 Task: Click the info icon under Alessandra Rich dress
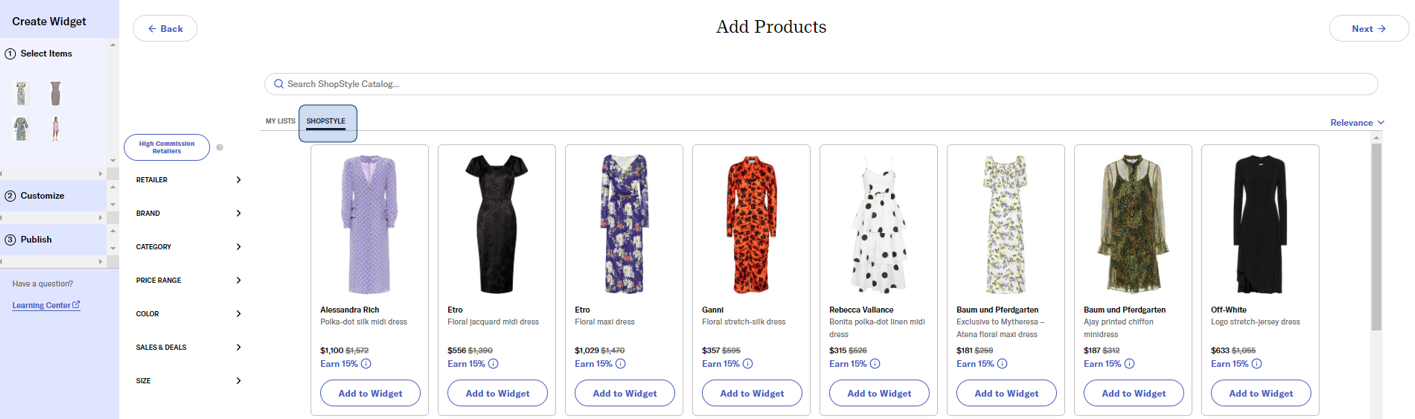coord(366,364)
